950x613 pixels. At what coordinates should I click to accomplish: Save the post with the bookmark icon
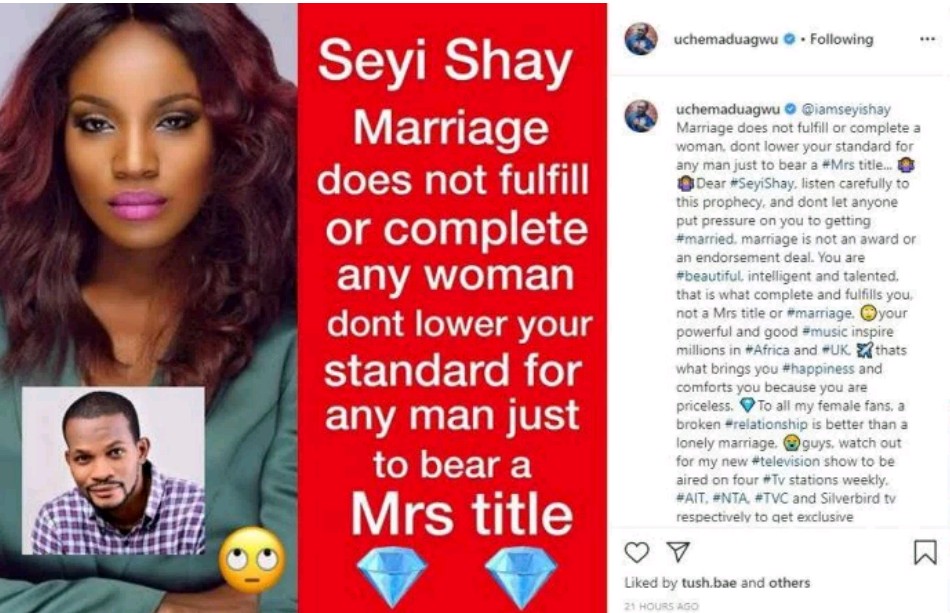tap(925, 552)
